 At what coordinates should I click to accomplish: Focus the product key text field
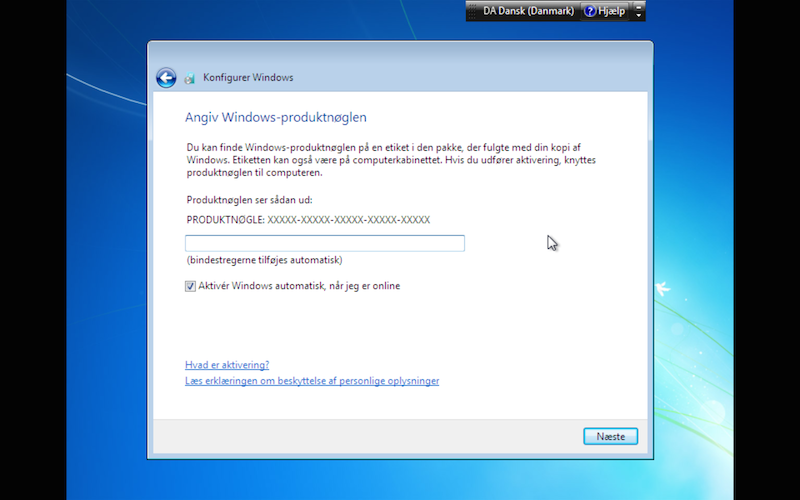[324, 243]
